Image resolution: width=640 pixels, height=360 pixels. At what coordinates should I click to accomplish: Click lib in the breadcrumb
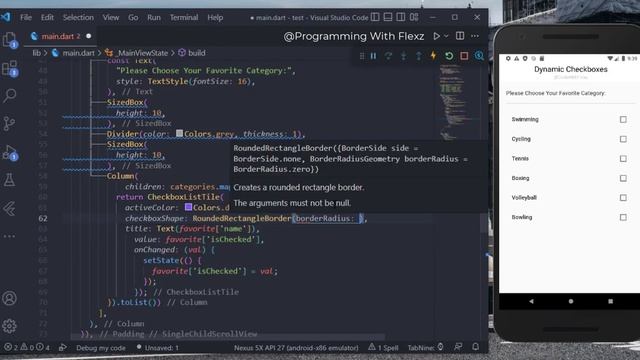(37, 53)
